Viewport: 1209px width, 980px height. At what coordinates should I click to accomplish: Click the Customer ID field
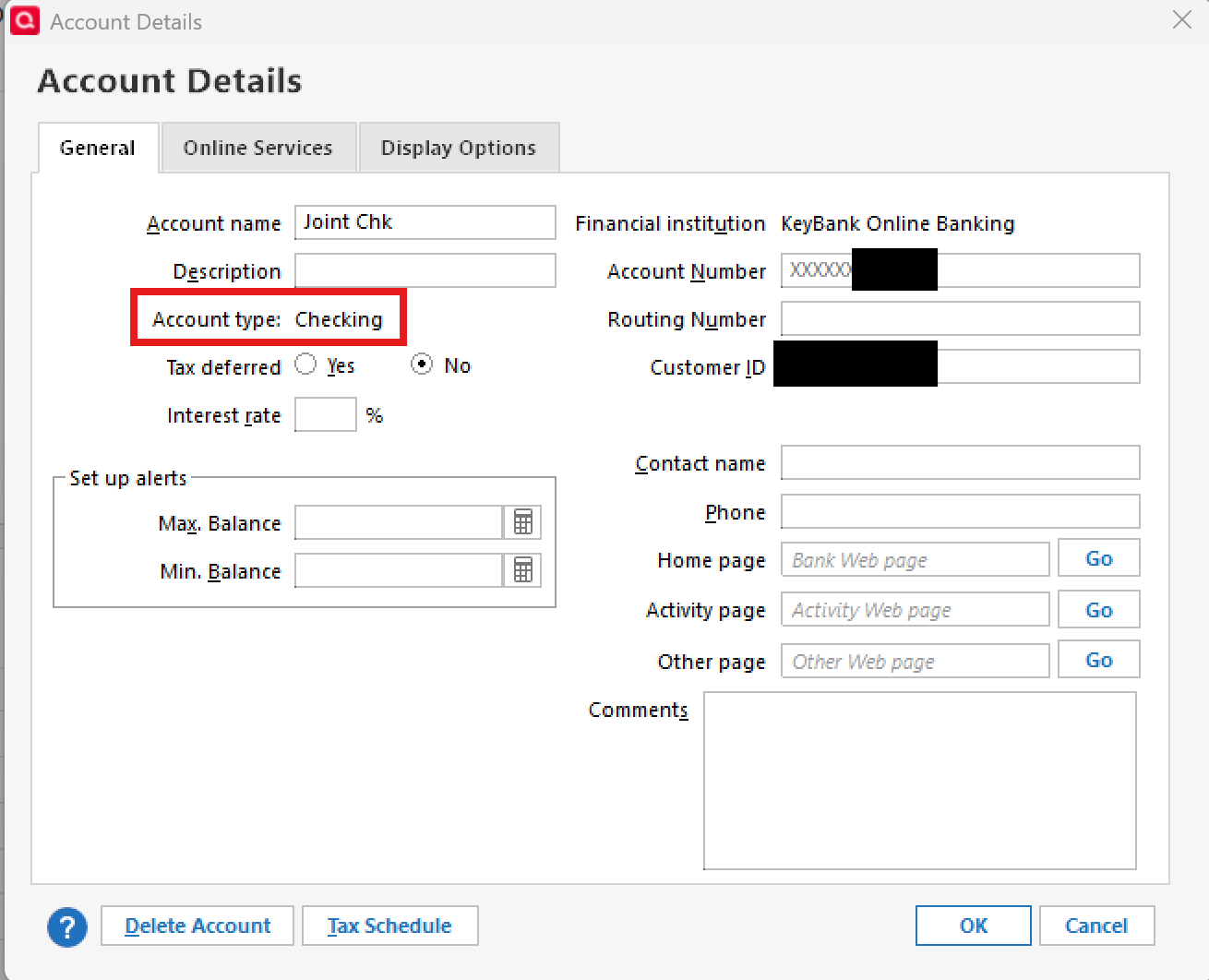coord(961,366)
